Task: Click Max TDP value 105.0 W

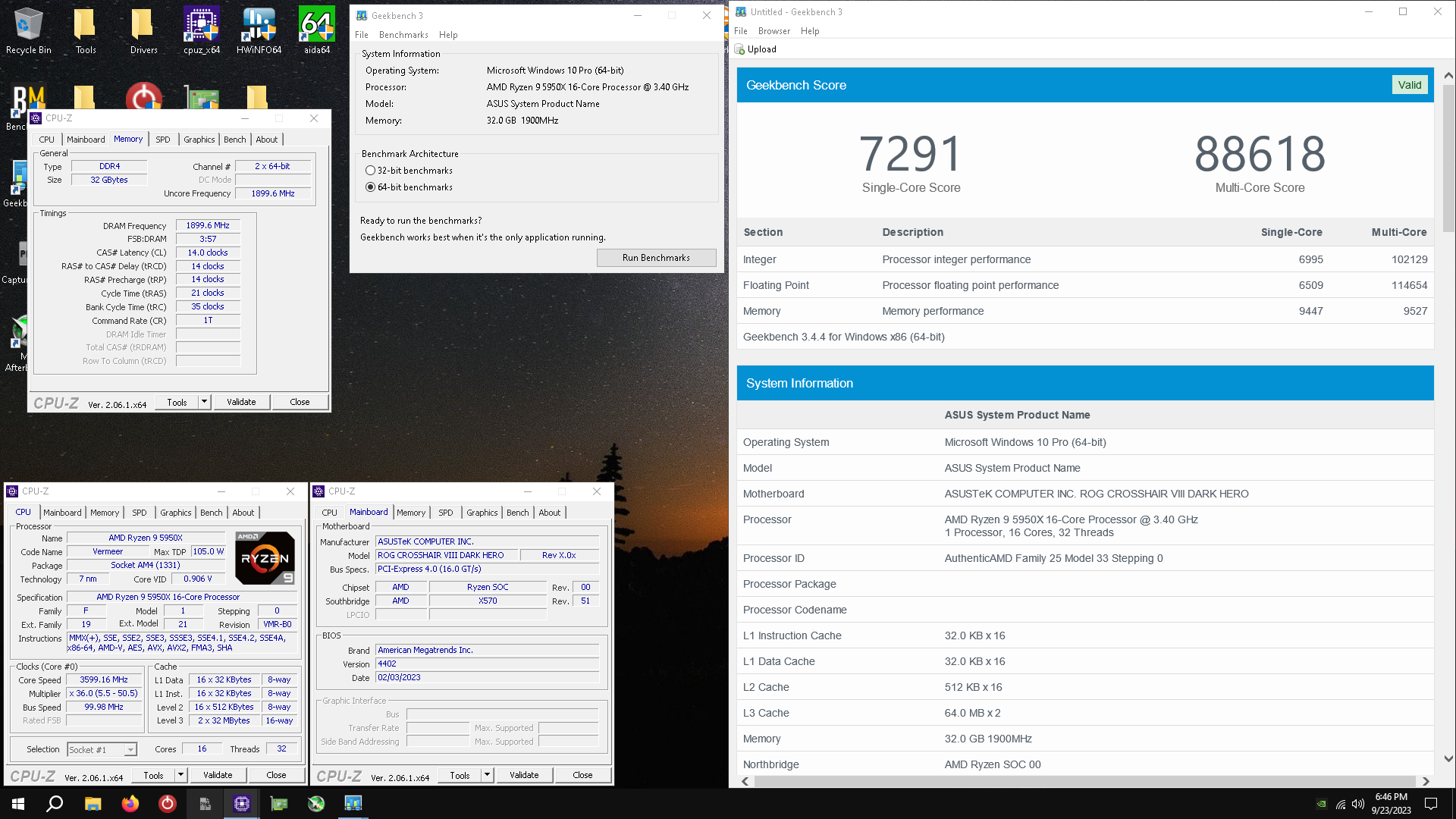Action: 209,551
